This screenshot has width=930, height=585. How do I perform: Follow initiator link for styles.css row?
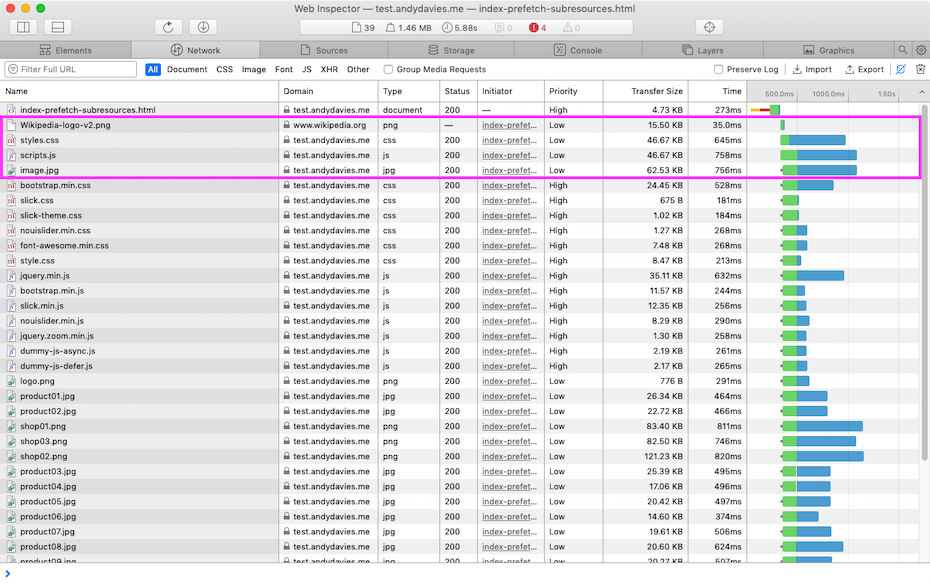coord(509,141)
